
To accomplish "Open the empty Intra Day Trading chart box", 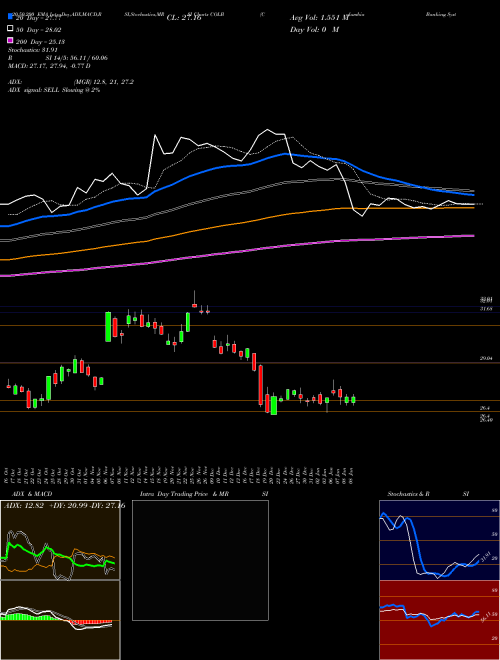I will (x=200, y=560).
